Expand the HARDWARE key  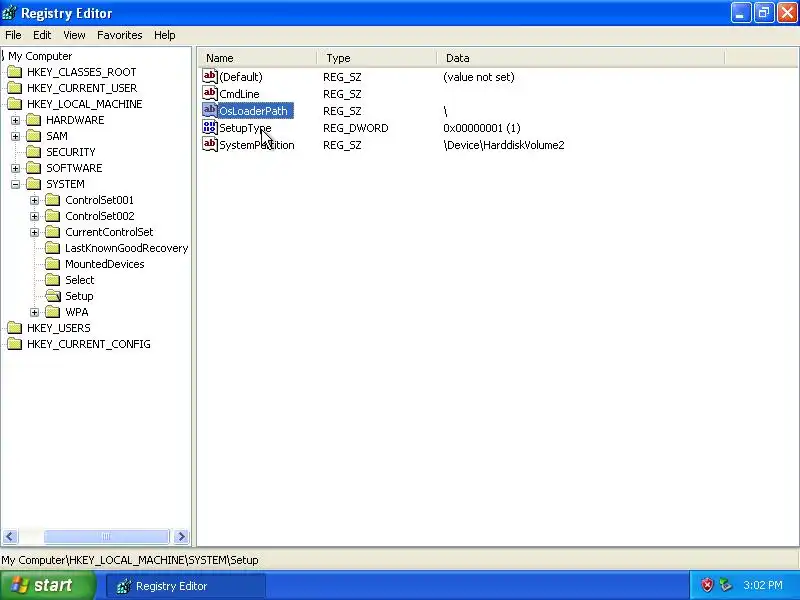[15, 120]
